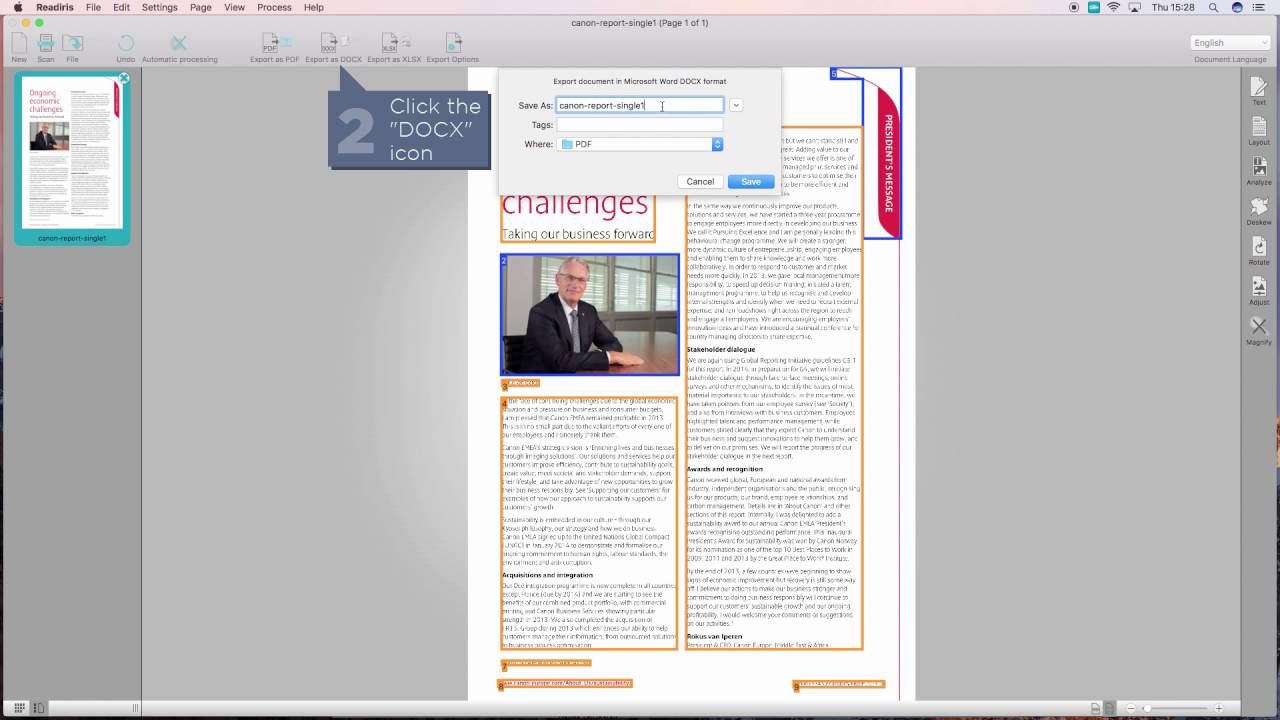Start a new Scan from the toolbar
This screenshot has height=720, width=1280.
pyautogui.click(x=45, y=45)
